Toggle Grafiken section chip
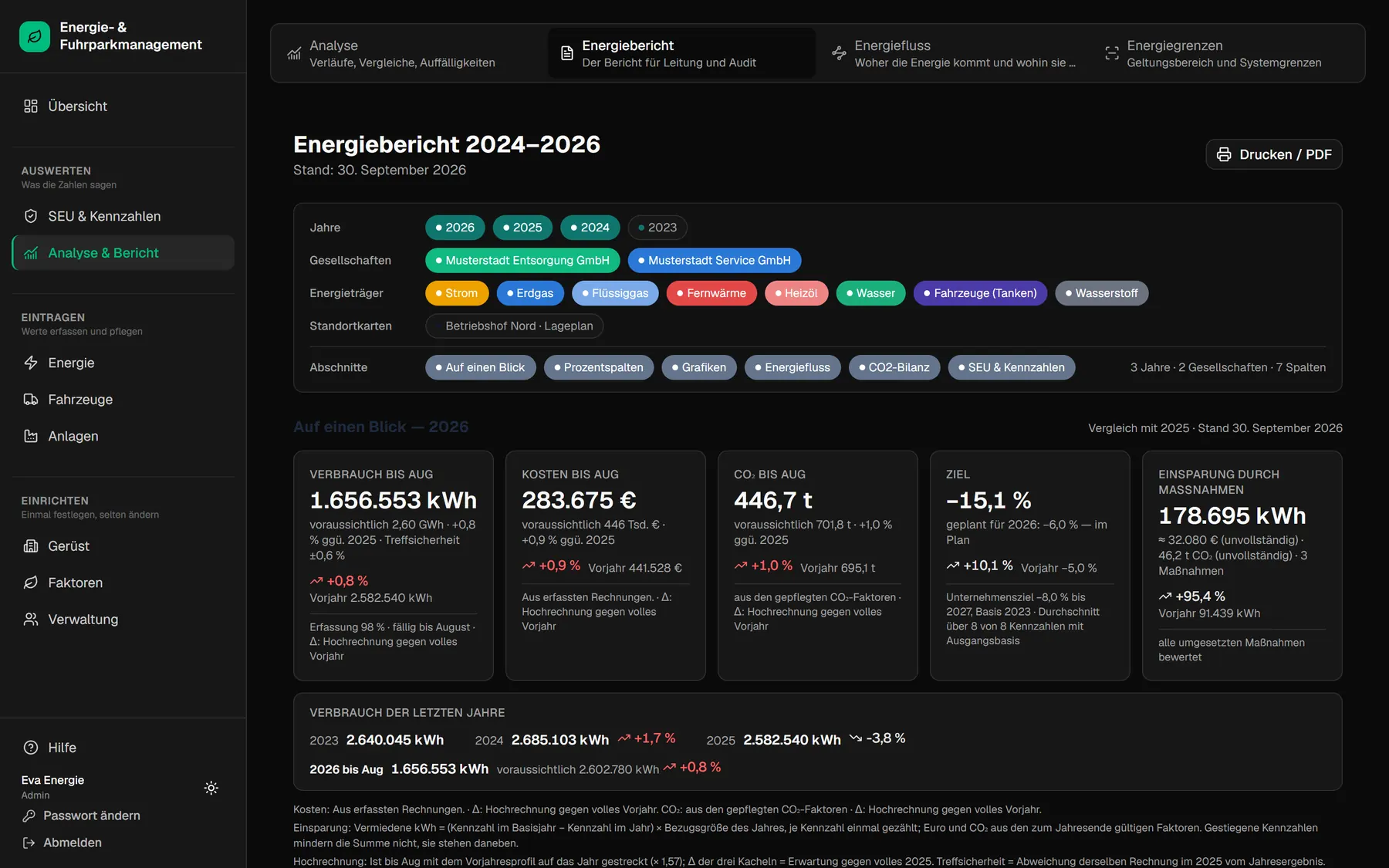 click(699, 368)
